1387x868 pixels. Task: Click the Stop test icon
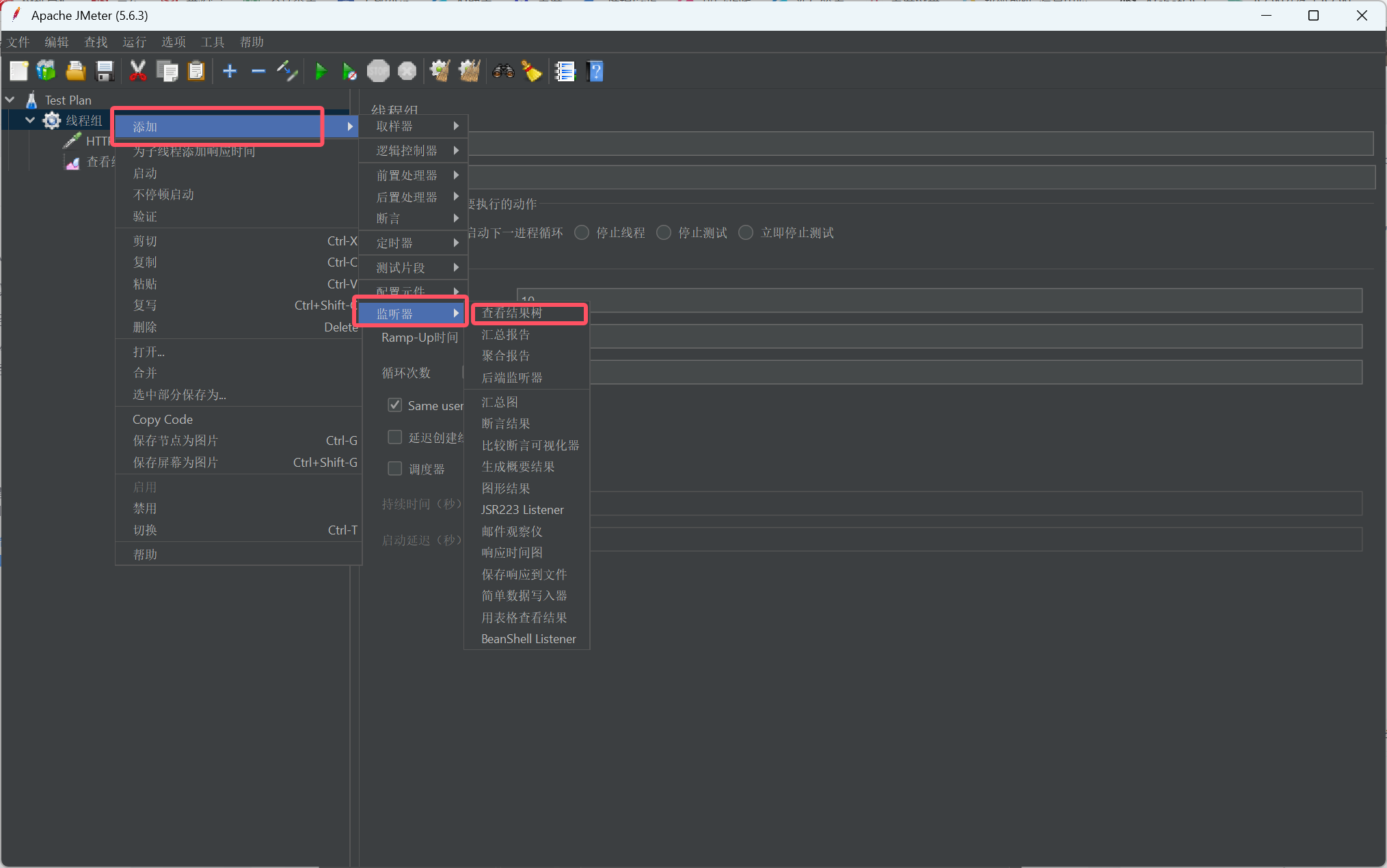pos(378,71)
